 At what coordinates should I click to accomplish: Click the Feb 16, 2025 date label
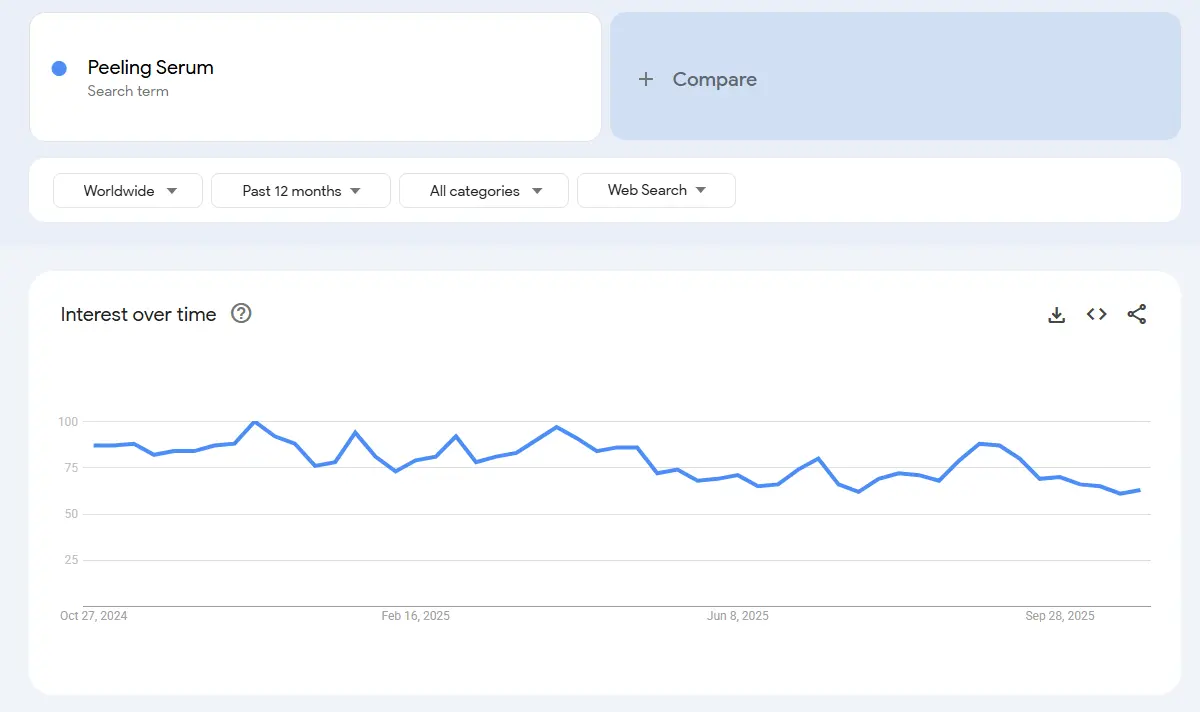[x=415, y=616]
